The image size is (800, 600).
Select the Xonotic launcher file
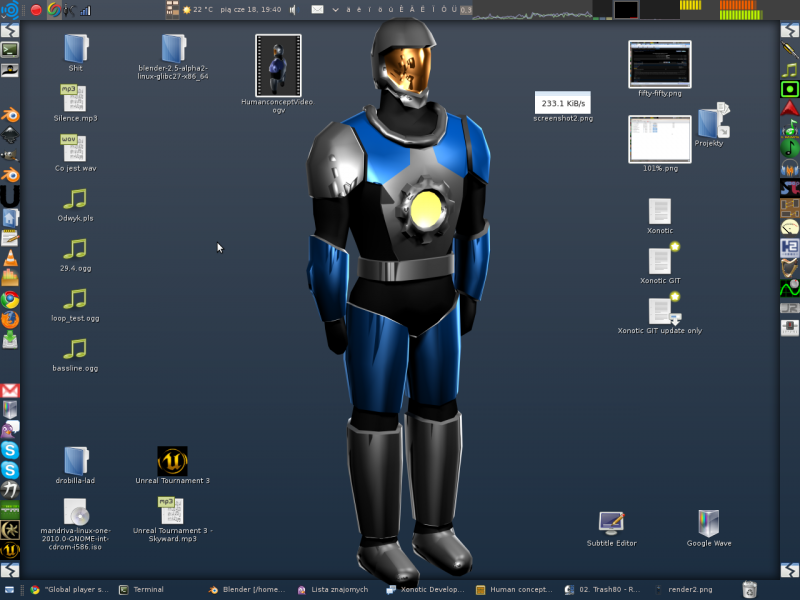click(660, 216)
